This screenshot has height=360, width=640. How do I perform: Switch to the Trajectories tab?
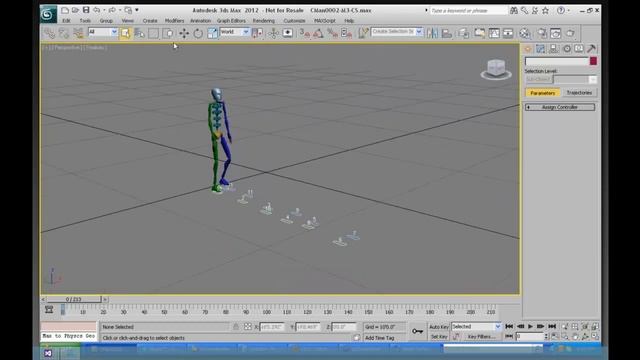[579, 93]
